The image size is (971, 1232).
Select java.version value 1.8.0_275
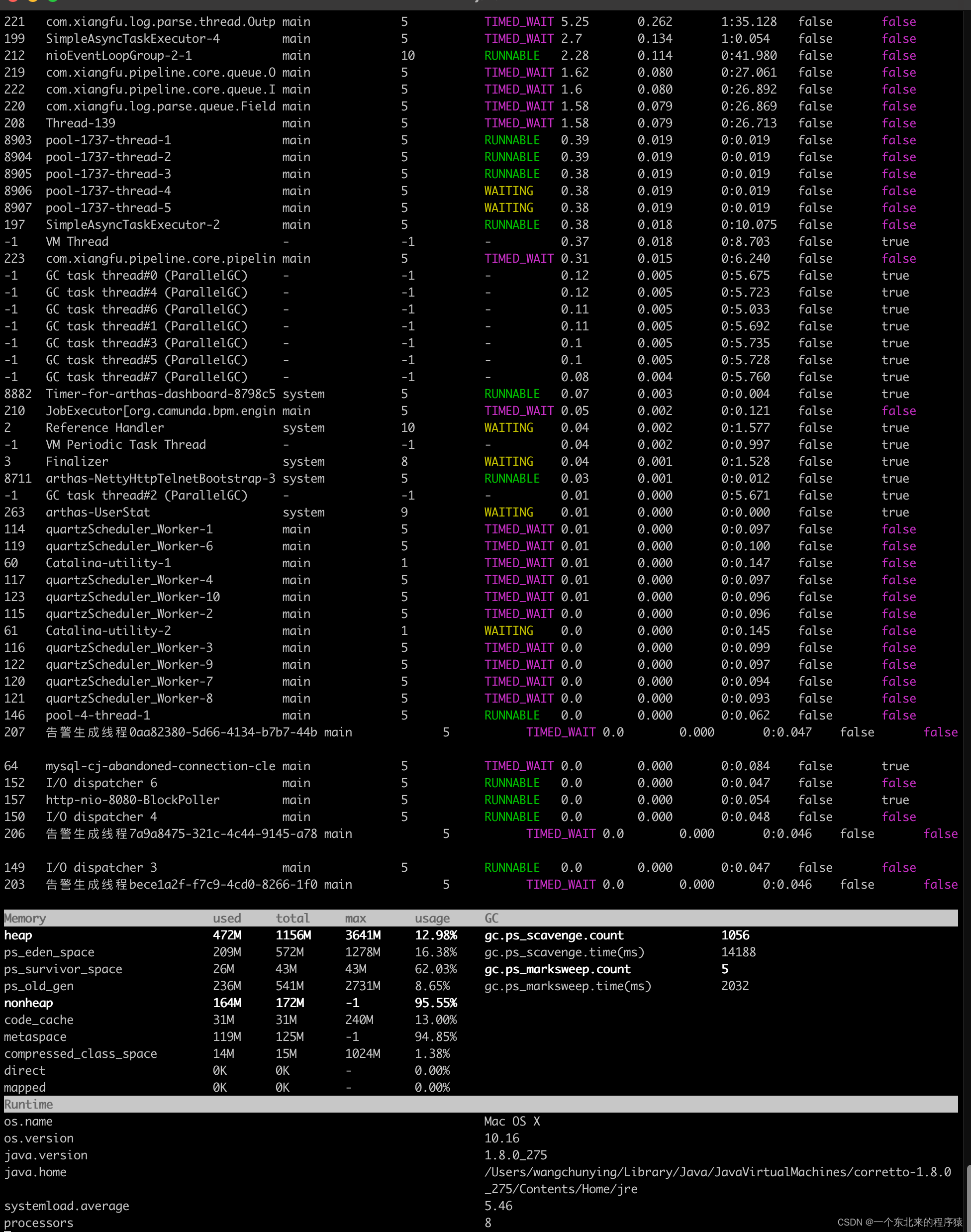pyautogui.click(x=516, y=1155)
